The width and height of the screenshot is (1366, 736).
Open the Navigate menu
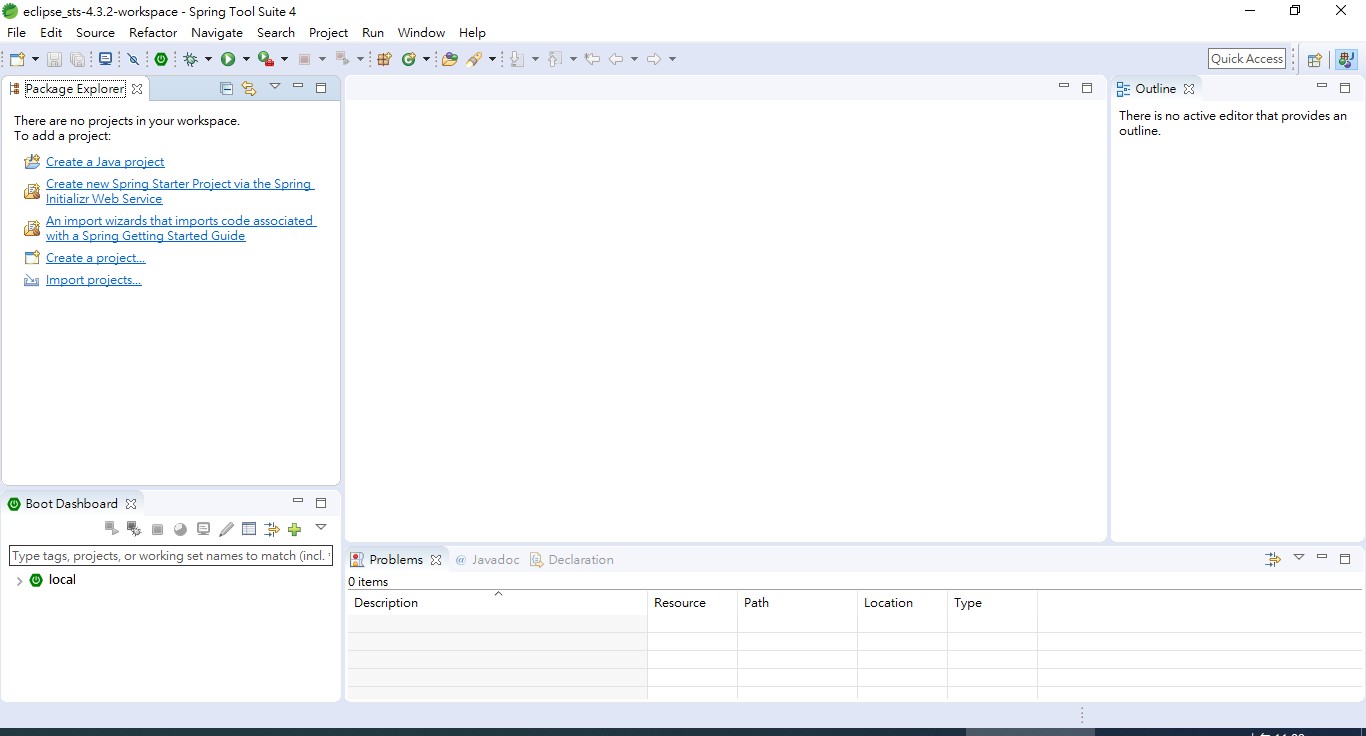click(x=217, y=33)
